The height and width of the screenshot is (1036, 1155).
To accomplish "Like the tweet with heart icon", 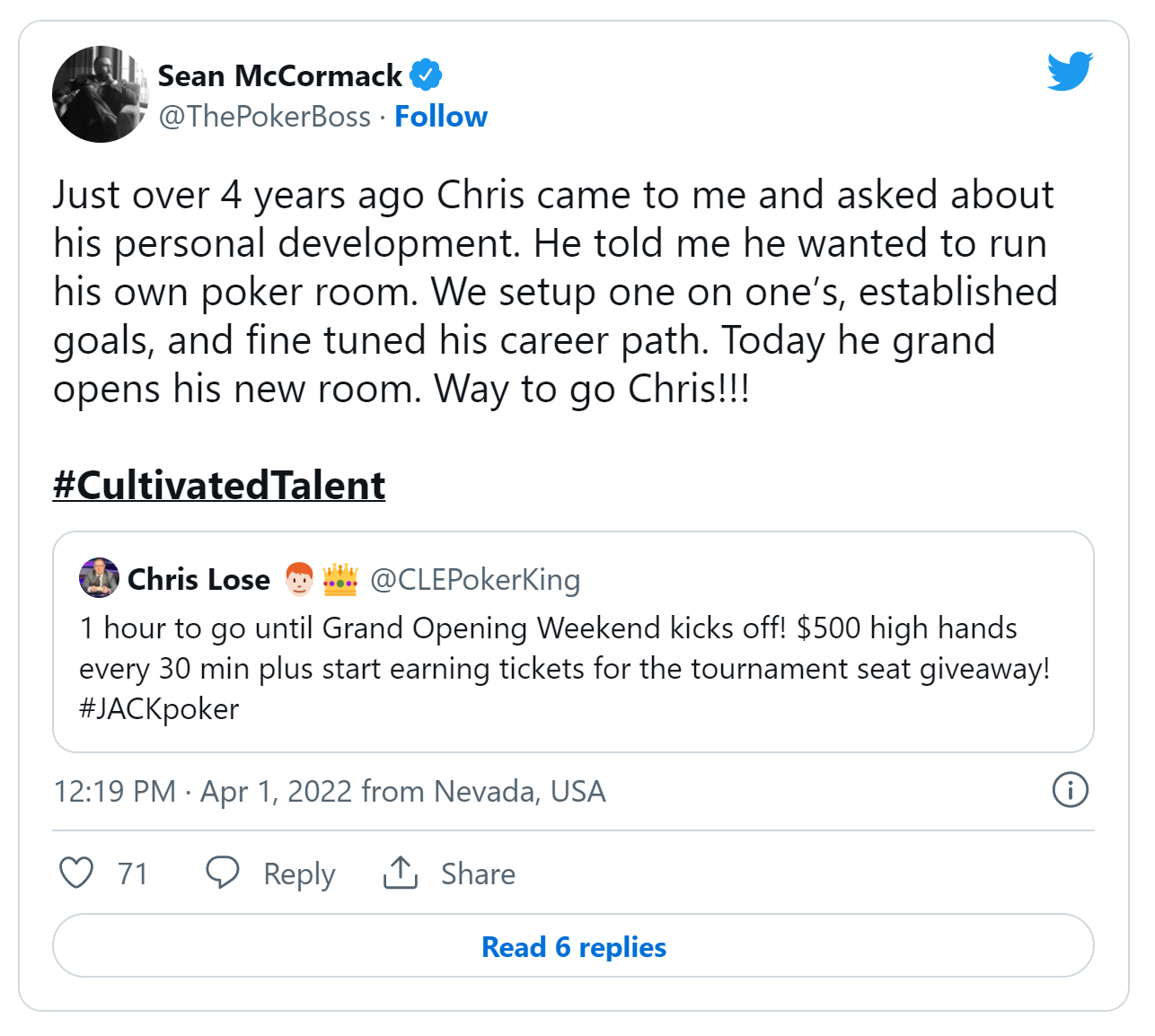I will (x=76, y=873).
